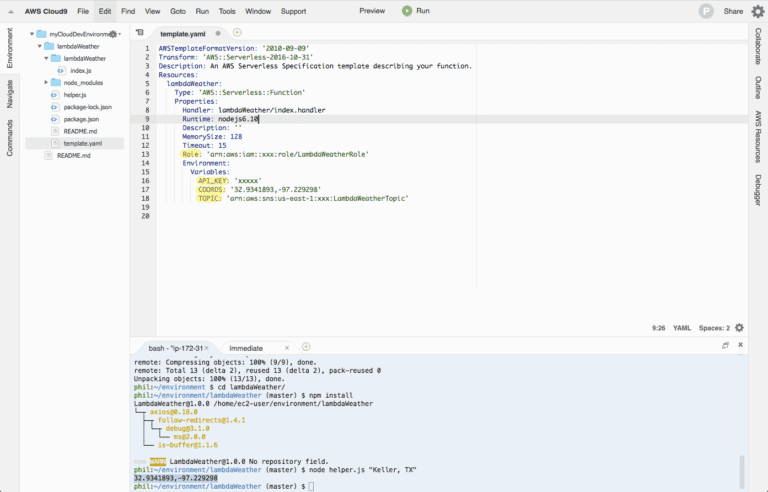Collapse the inner lambdaWeather folder
The width and height of the screenshot is (768, 492).
47,58
